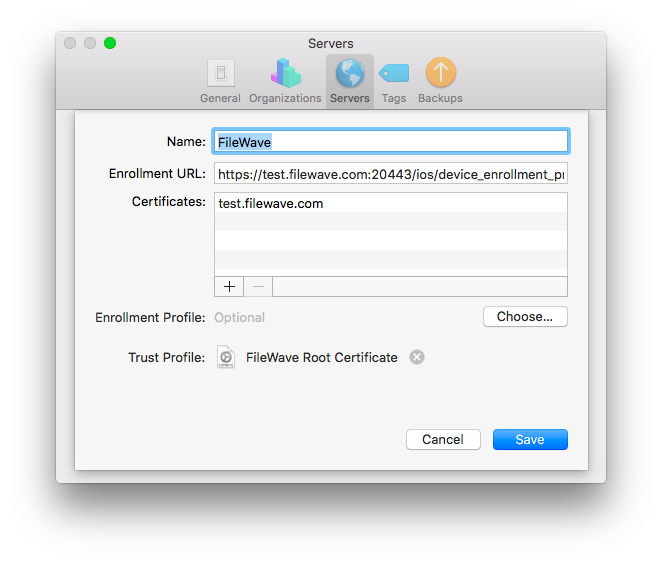The width and height of the screenshot is (662, 563).
Task: Select the Servers globe icon
Action: click(x=350, y=73)
